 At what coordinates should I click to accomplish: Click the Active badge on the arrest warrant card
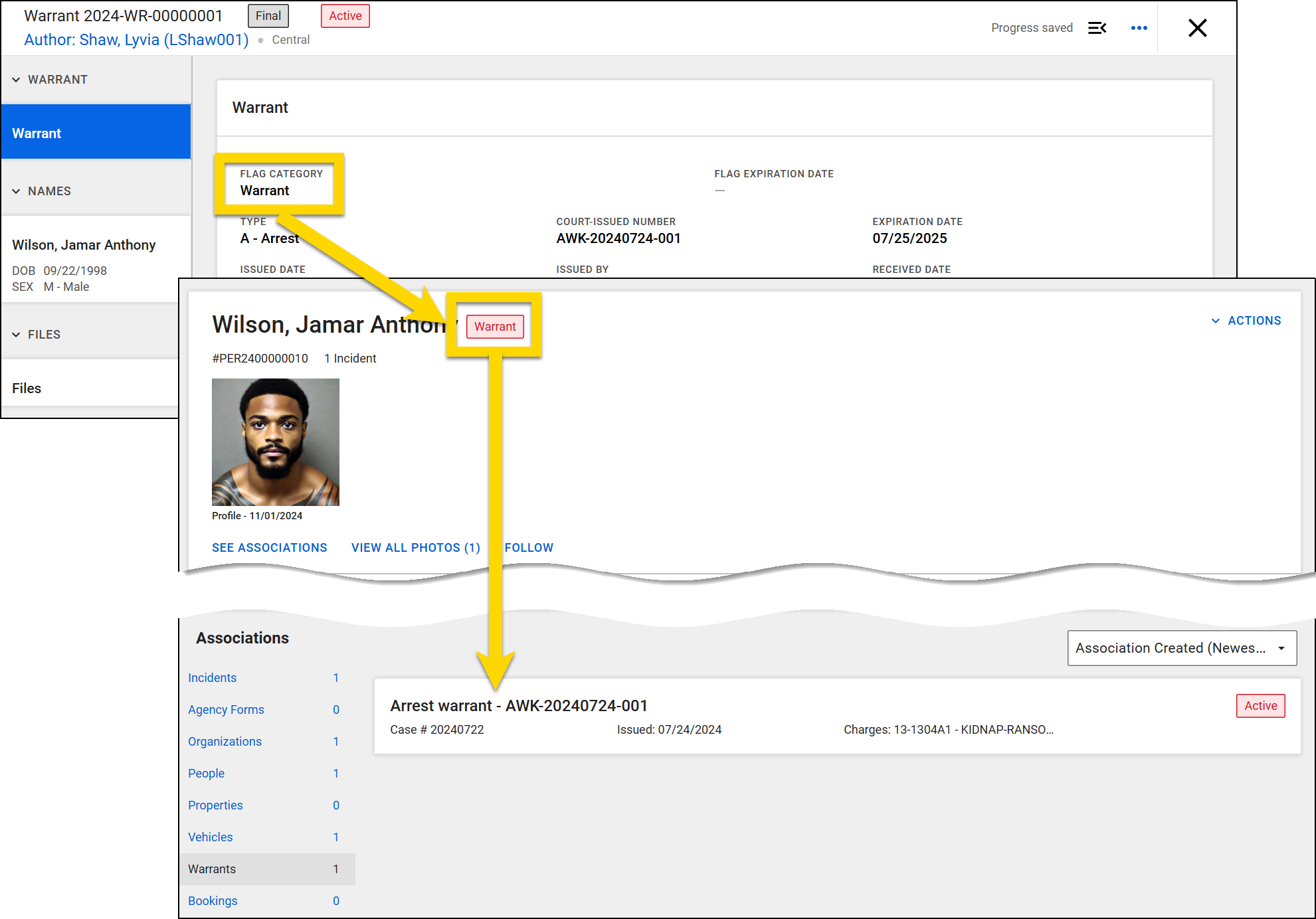(1260, 705)
